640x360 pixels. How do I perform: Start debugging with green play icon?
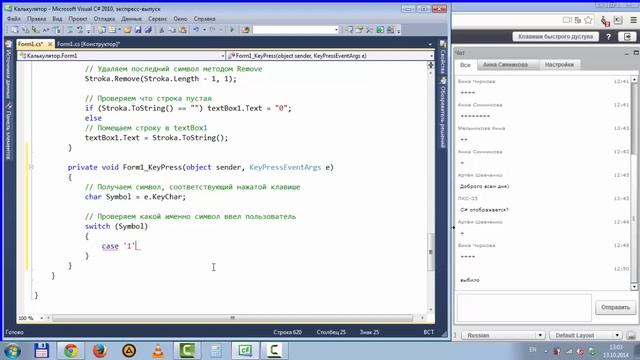(232, 30)
